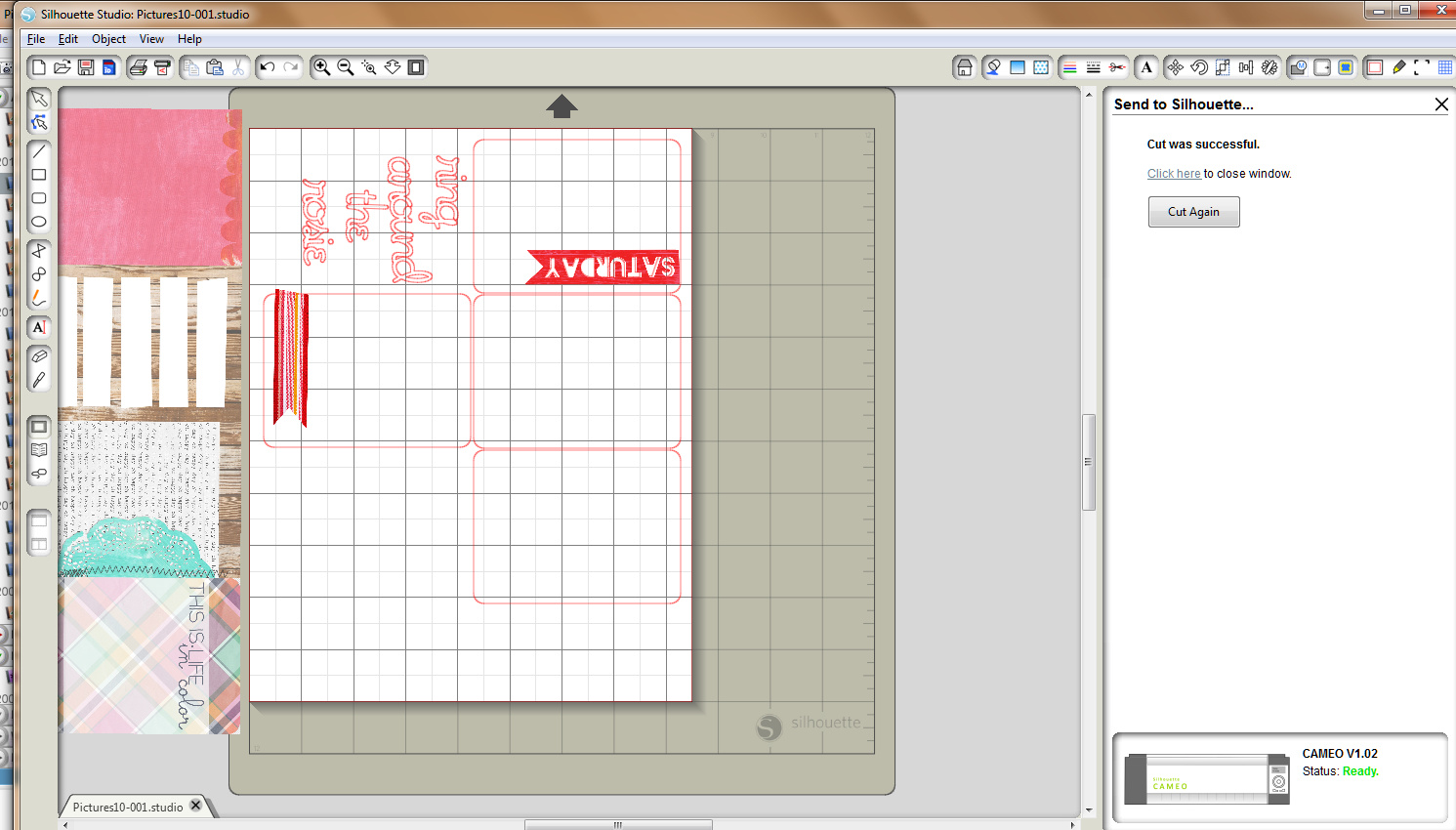Click the Zoom In magnifier icon

point(321,67)
